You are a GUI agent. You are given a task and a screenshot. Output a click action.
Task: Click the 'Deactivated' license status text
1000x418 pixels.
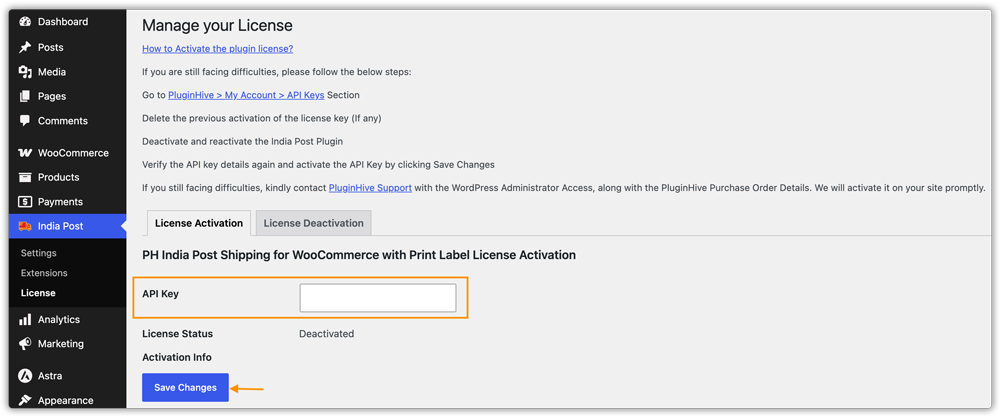327,334
